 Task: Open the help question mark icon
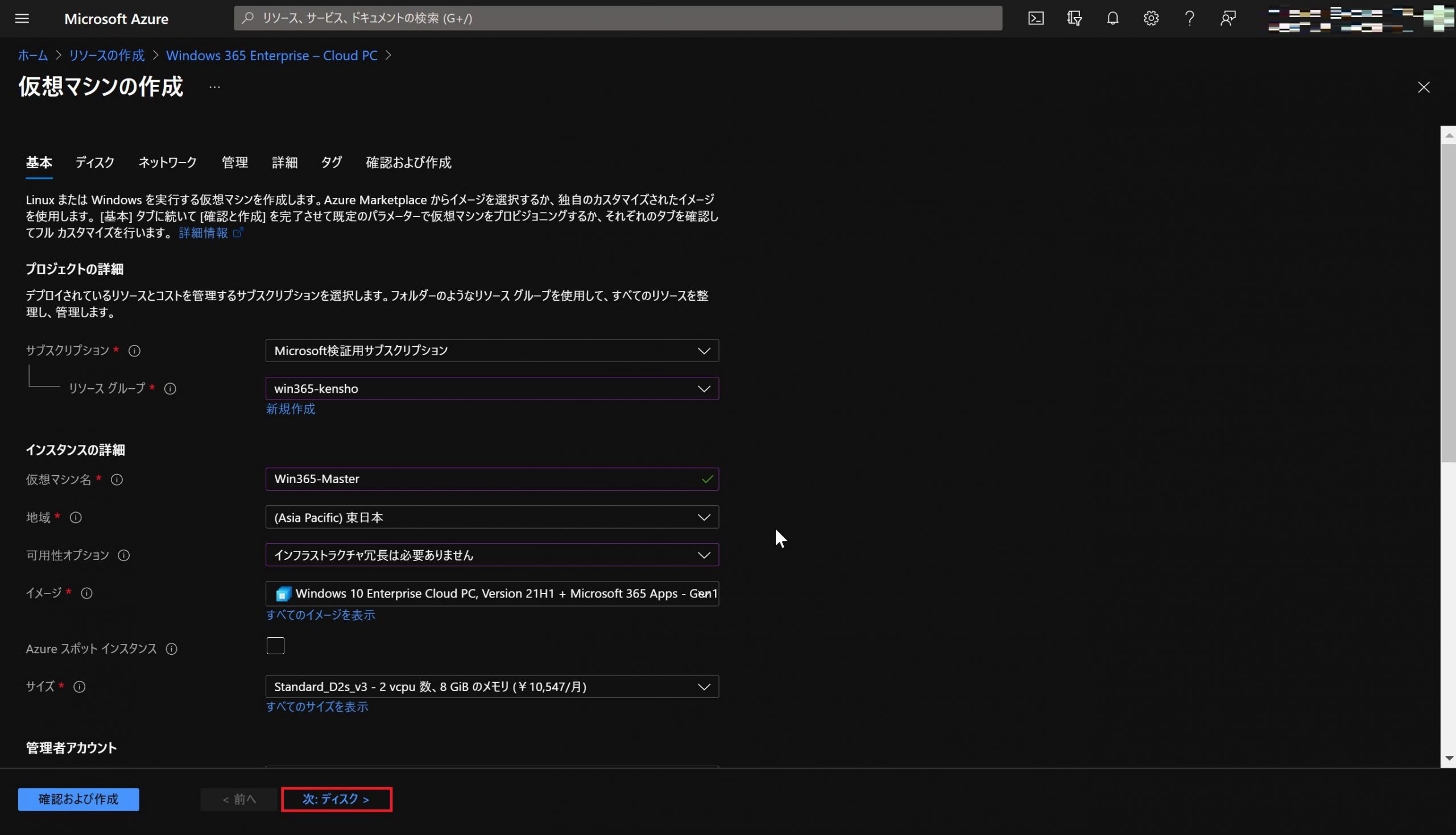tap(1189, 18)
